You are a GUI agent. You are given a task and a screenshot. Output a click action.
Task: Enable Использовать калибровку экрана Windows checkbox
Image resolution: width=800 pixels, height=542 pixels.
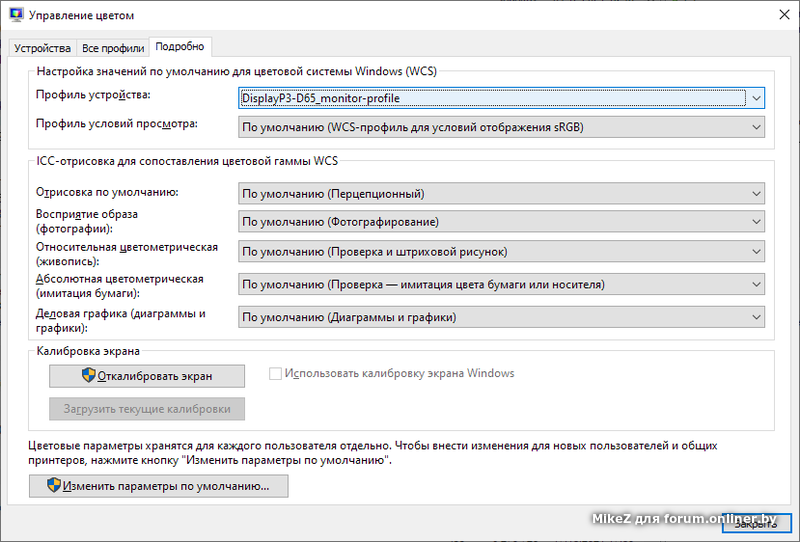click(x=276, y=374)
